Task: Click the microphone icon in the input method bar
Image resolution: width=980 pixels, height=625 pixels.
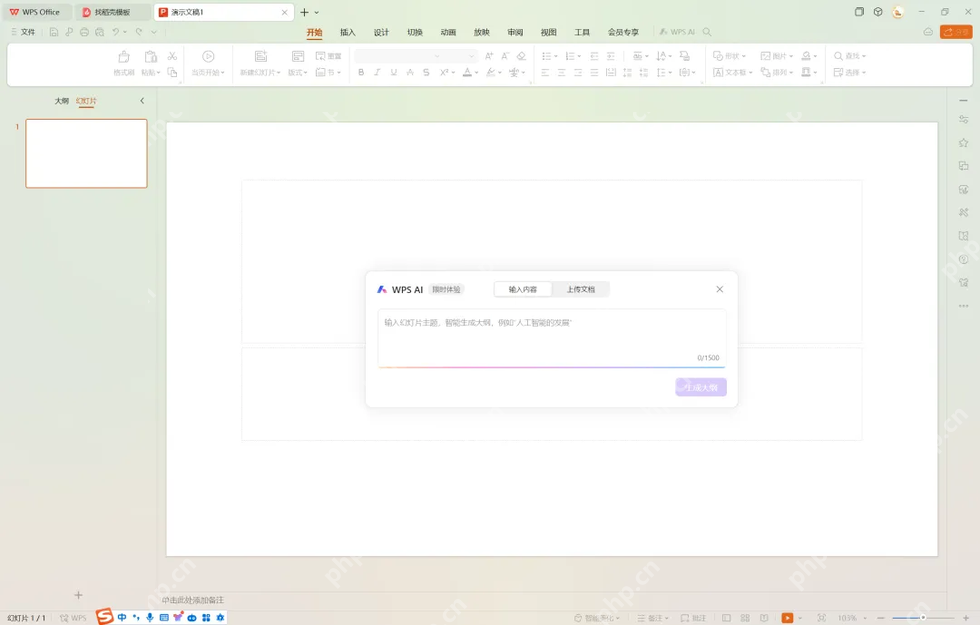Action: coord(150,618)
